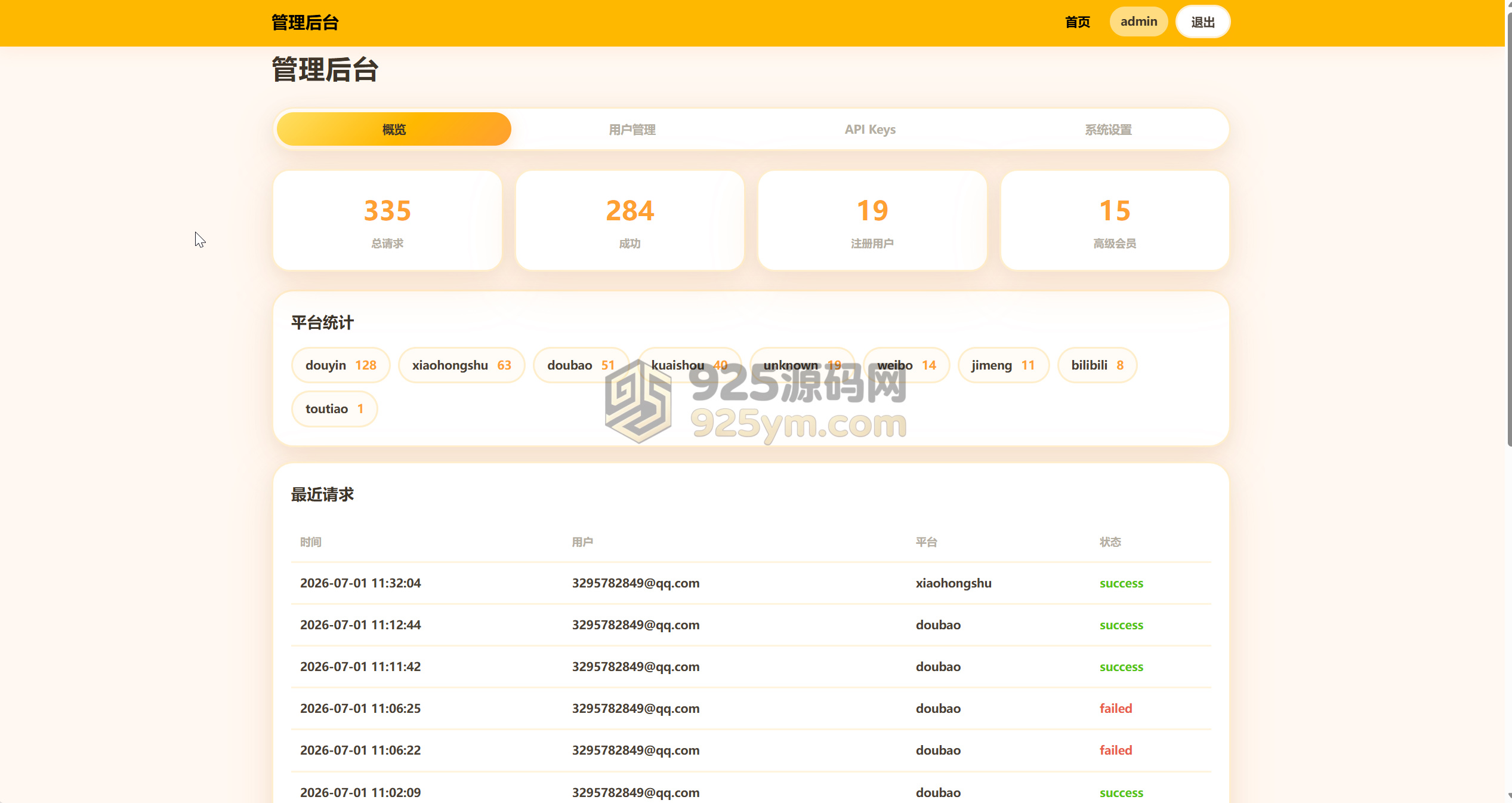Click the admin user badge
Viewport: 1512px width, 803px height.
pos(1138,21)
